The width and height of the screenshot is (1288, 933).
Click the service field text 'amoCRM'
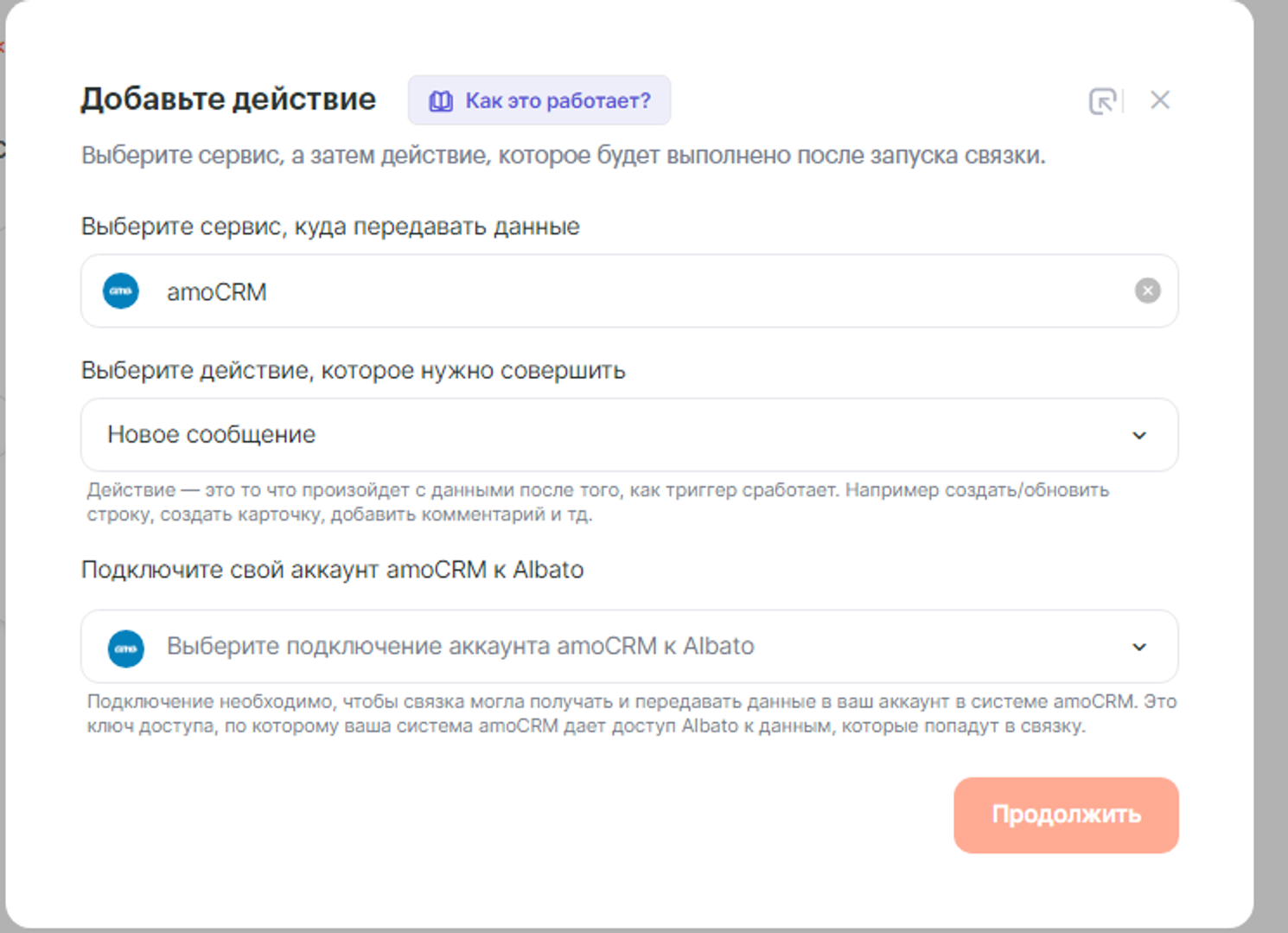217,292
